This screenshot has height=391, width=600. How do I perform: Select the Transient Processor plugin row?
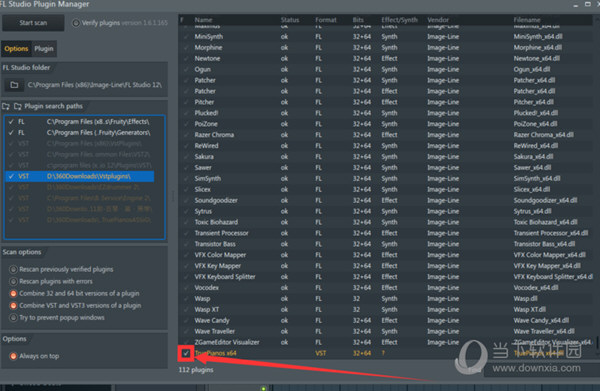[386, 233]
